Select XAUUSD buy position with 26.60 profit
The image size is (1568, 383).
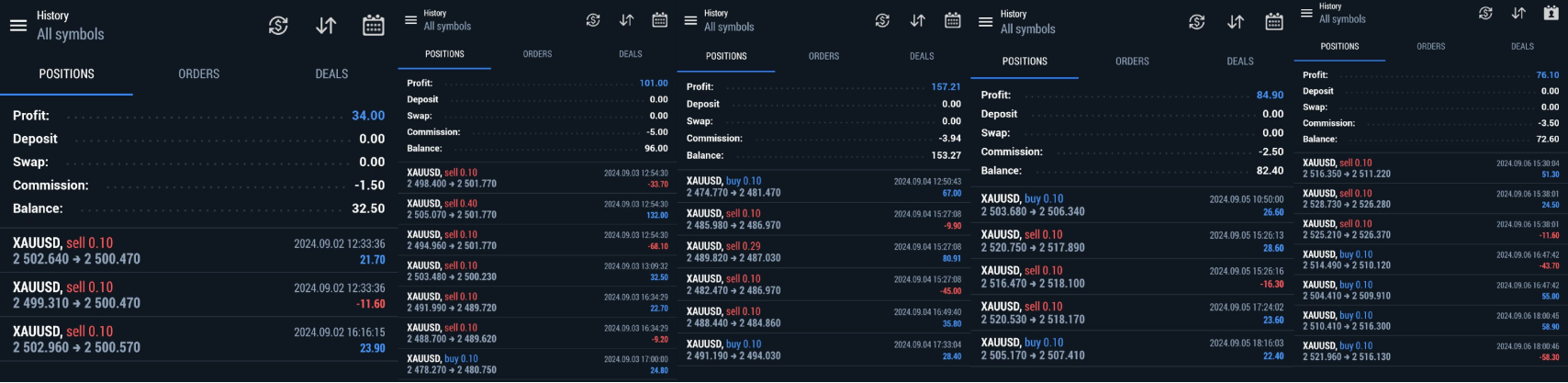(1131, 205)
